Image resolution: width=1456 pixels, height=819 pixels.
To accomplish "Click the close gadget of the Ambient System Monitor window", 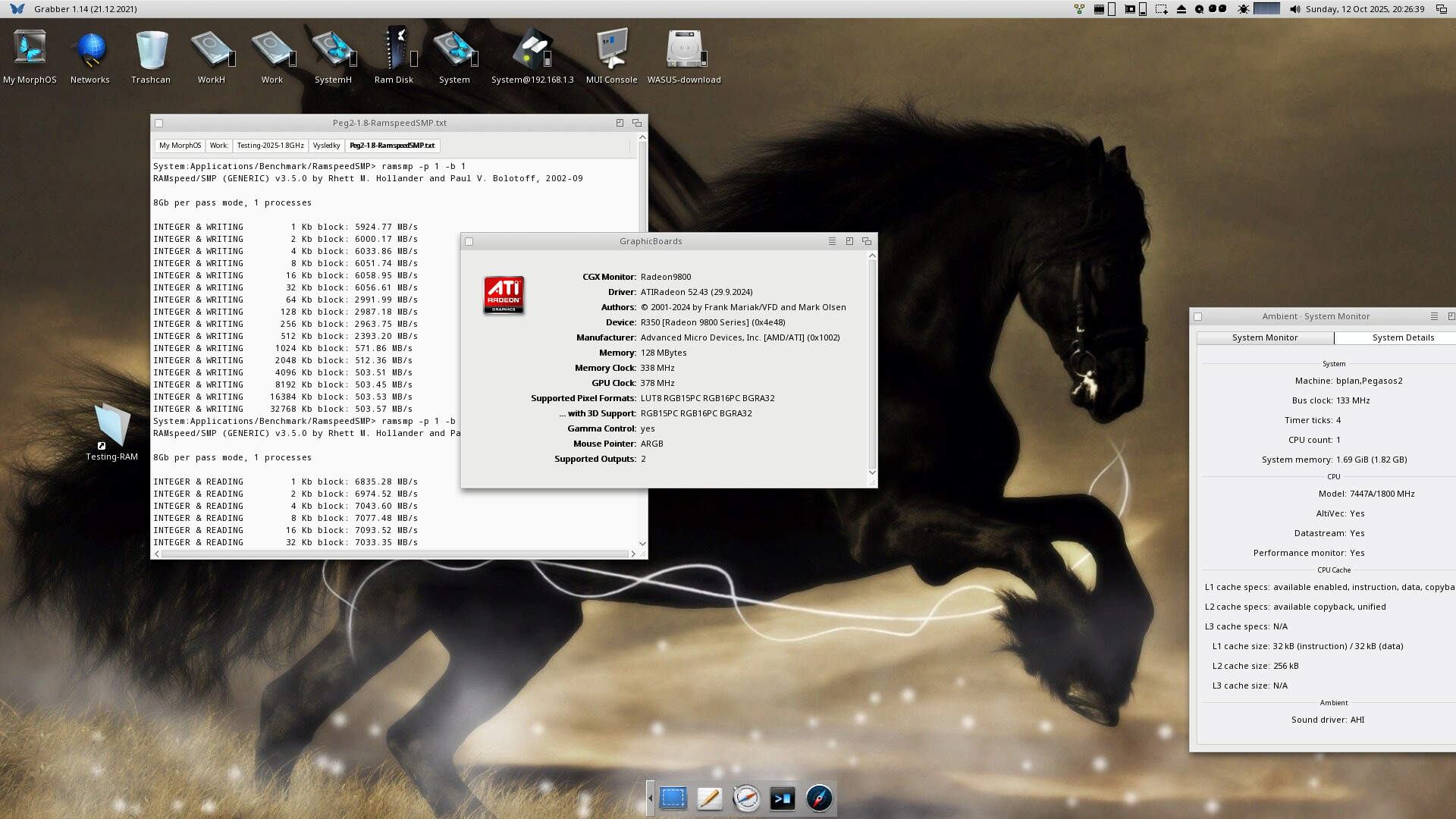I will [1197, 317].
